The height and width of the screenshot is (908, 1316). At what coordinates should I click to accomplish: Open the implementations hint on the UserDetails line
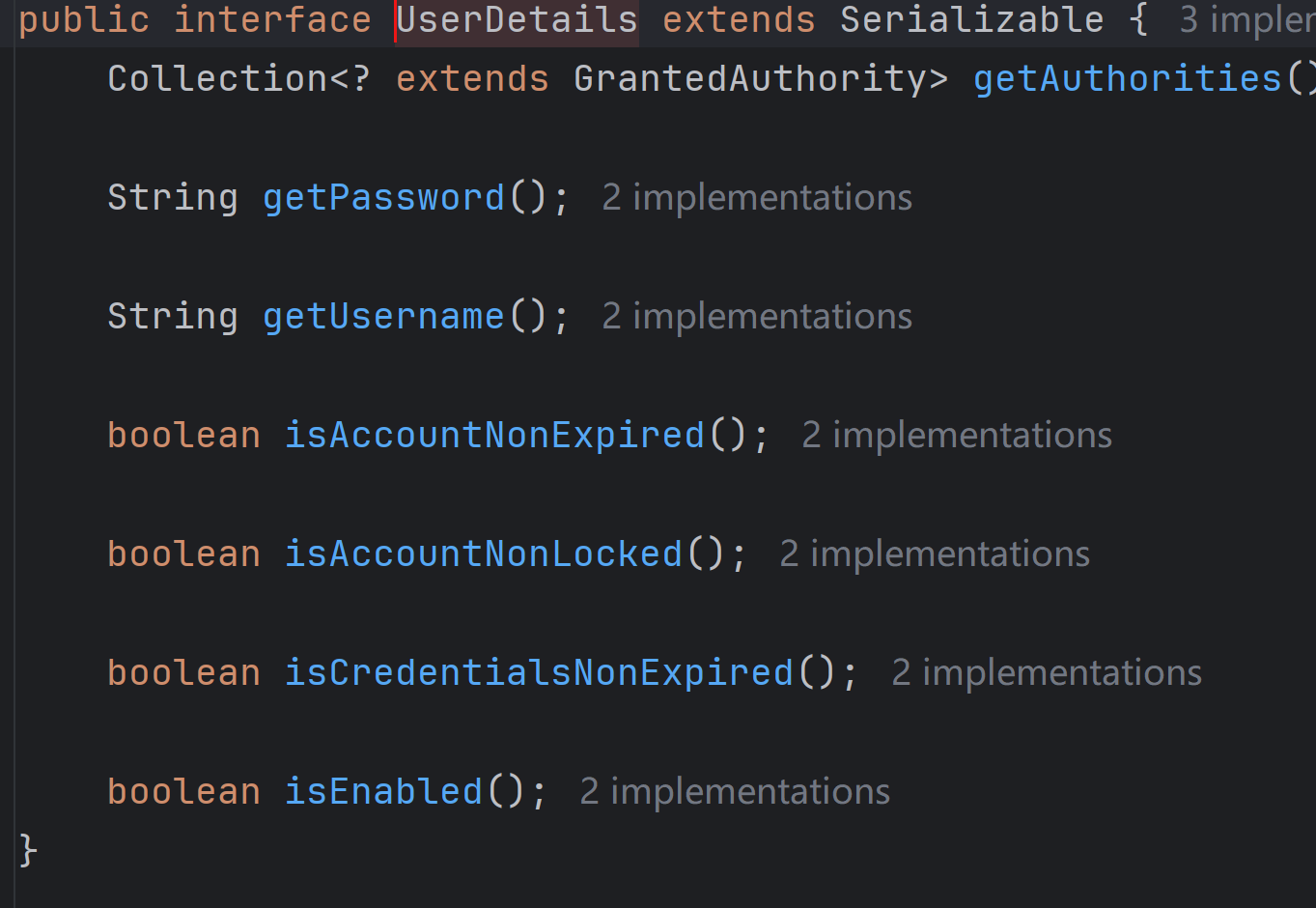tap(1246, 20)
